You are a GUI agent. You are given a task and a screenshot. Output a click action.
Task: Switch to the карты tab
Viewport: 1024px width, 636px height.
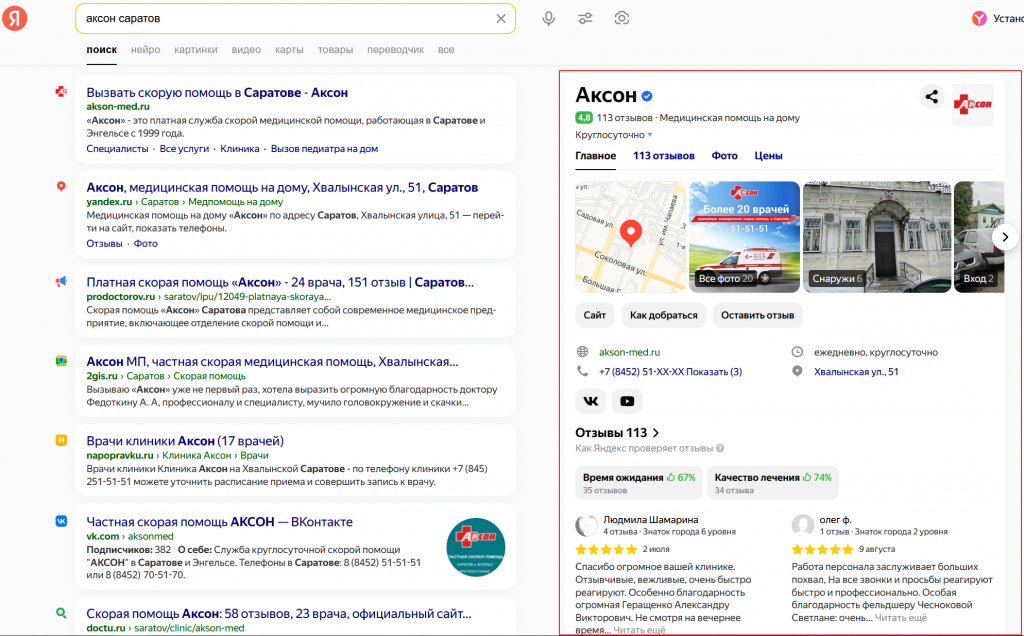[x=289, y=50]
